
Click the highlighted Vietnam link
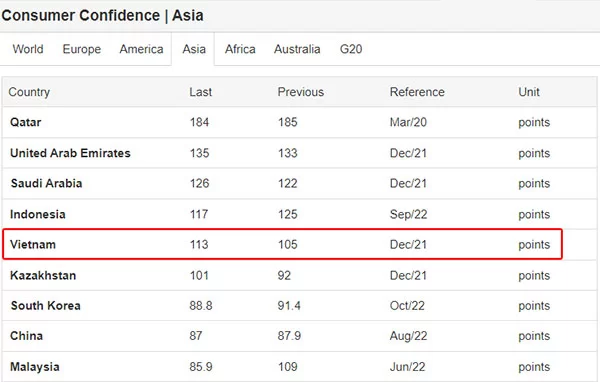click(x=33, y=244)
